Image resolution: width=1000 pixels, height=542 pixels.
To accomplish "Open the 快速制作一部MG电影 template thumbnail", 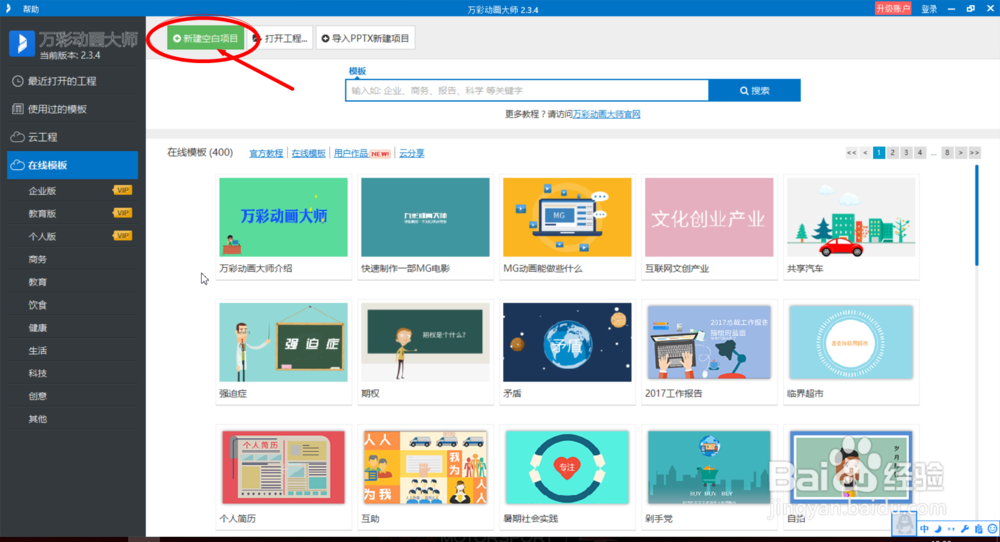I will pyautogui.click(x=425, y=217).
